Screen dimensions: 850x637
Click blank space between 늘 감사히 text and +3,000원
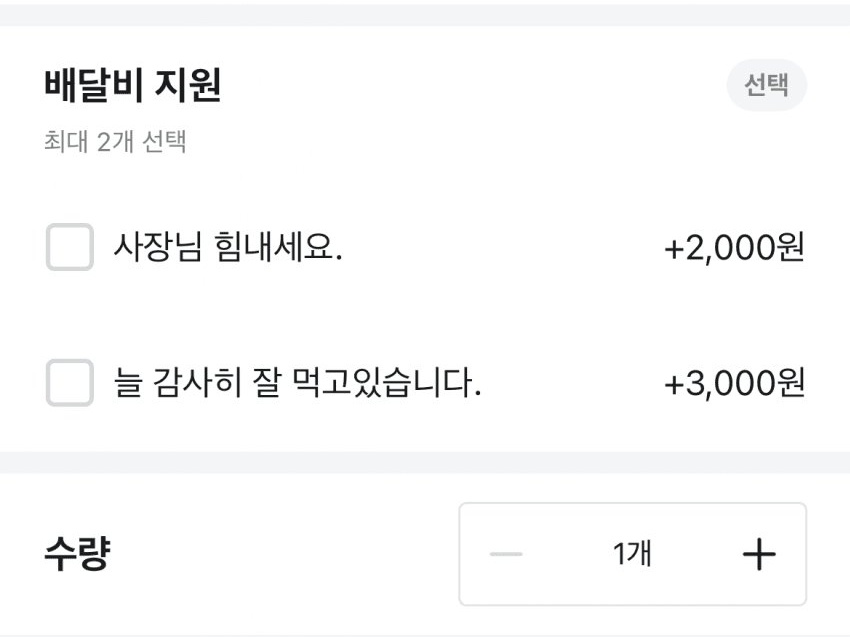point(570,384)
